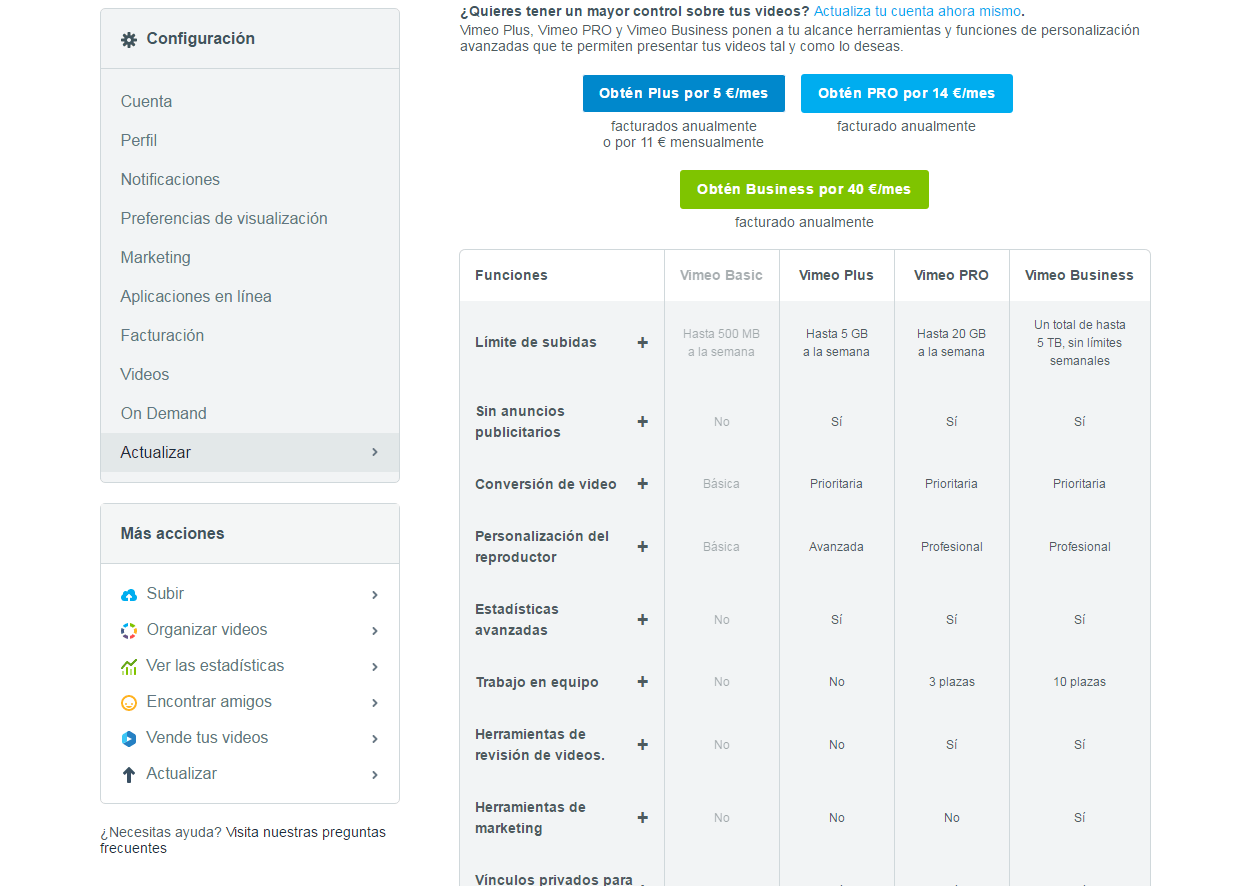Image resolution: width=1241 pixels, height=886 pixels.
Task: Open Organizar videos action link
Action: tap(207, 630)
